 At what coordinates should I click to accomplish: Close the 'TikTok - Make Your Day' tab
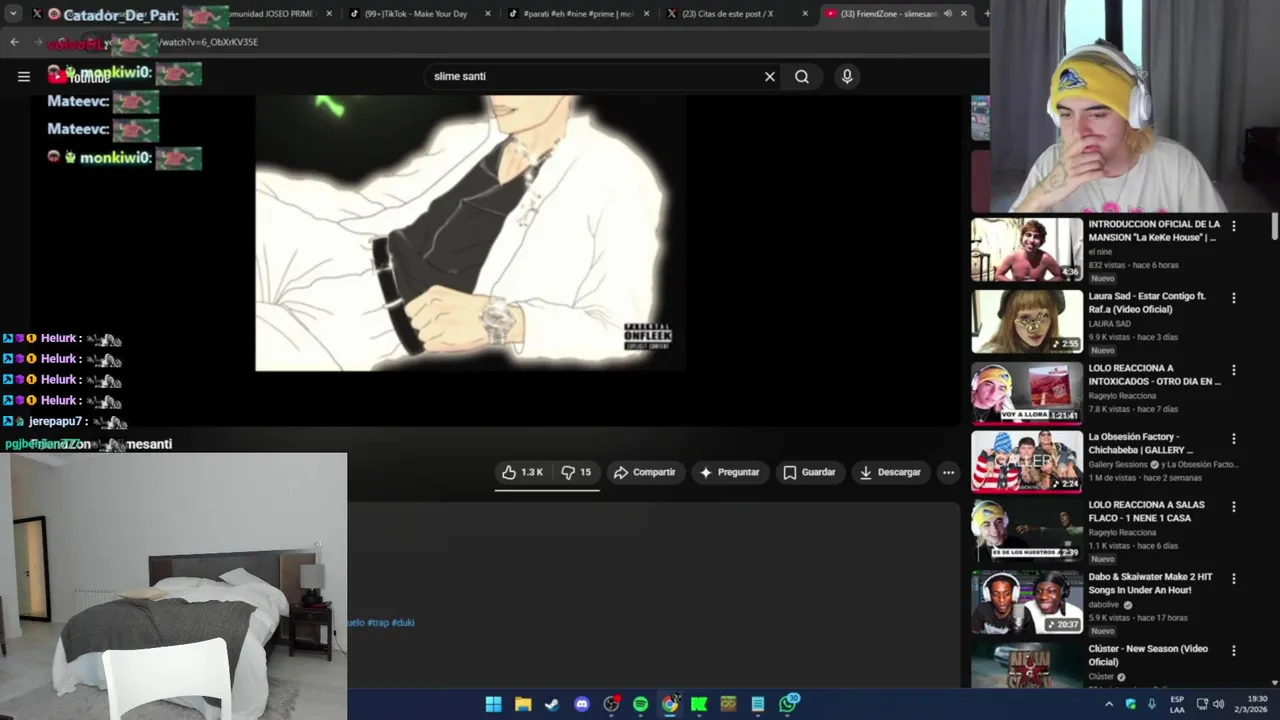coord(488,14)
